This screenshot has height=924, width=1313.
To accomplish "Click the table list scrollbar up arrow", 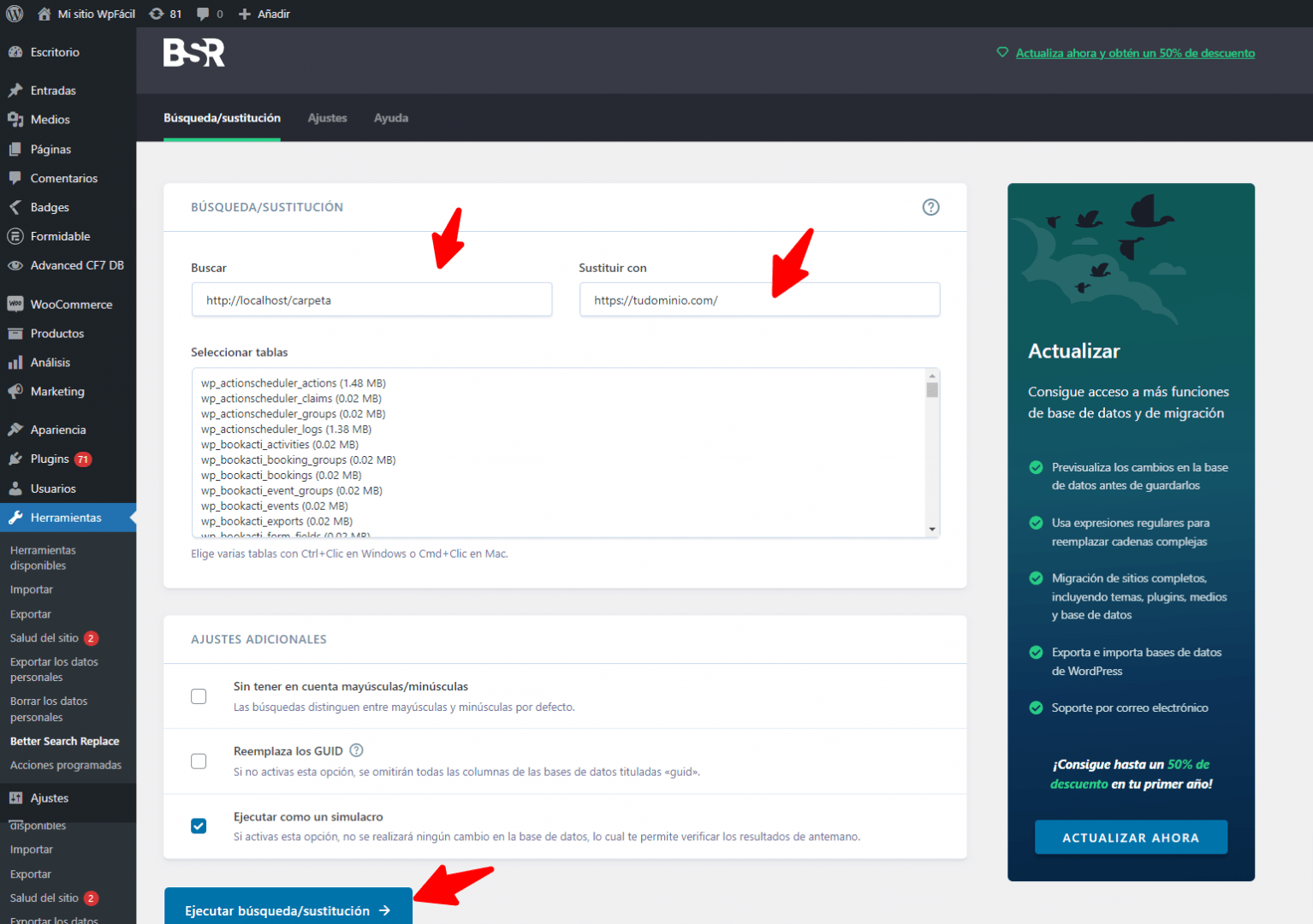I will 932,376.
